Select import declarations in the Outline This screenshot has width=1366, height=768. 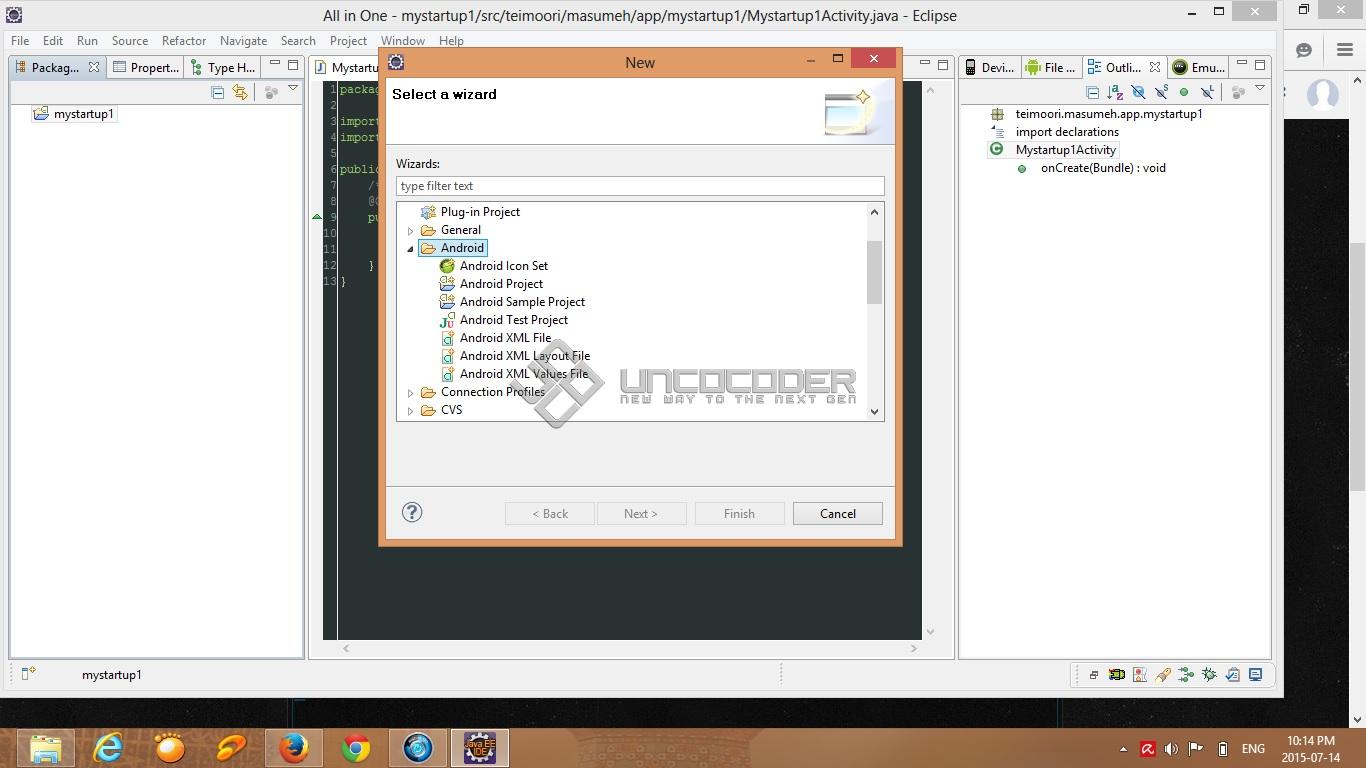[1055, 132]
